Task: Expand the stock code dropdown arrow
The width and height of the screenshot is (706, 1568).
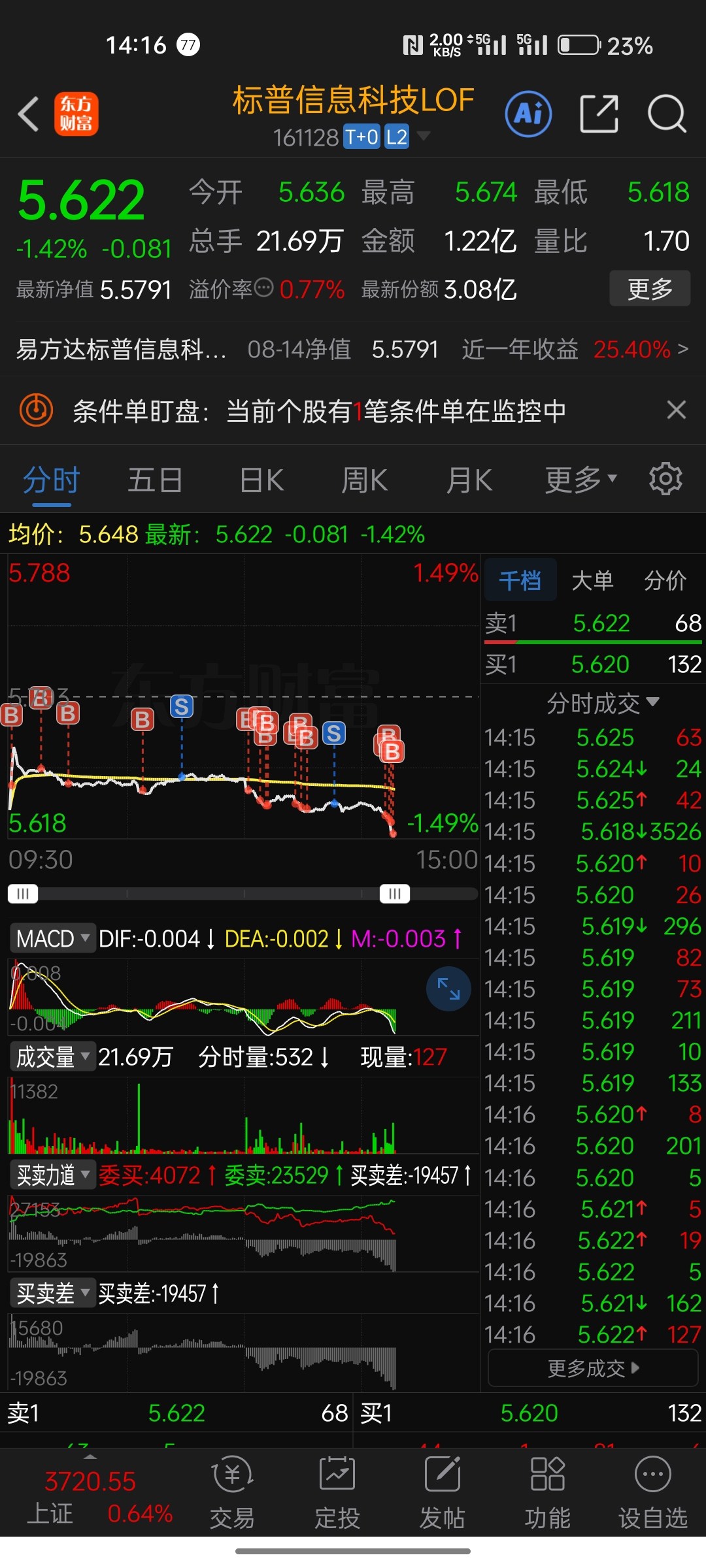Action: pos(424,136)
